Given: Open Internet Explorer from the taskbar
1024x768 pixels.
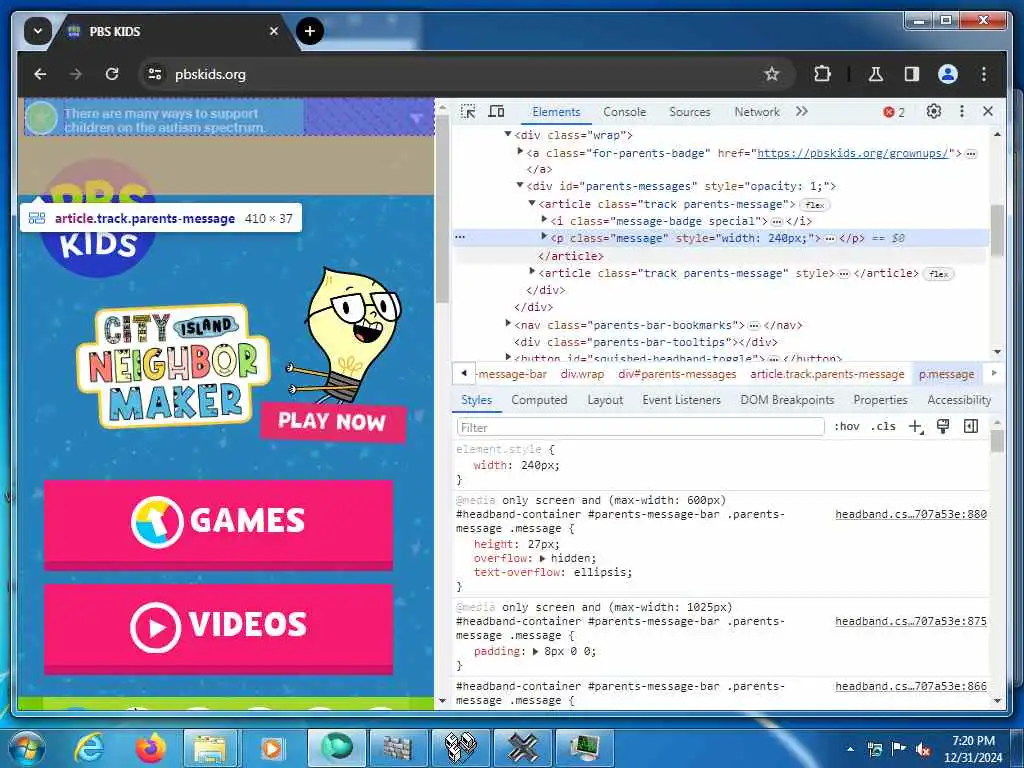Looking at the screenshot, I should coord(89,748).
